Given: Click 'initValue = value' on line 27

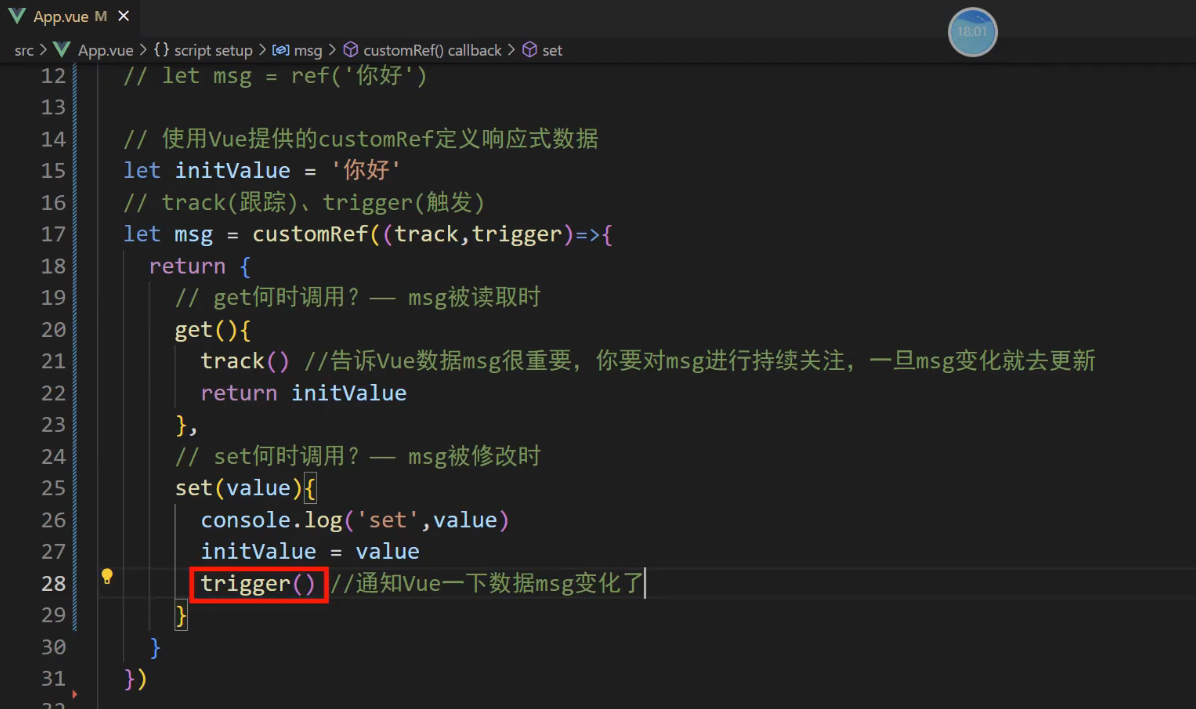Looking at the screenshot, I should tap(310, 551).
